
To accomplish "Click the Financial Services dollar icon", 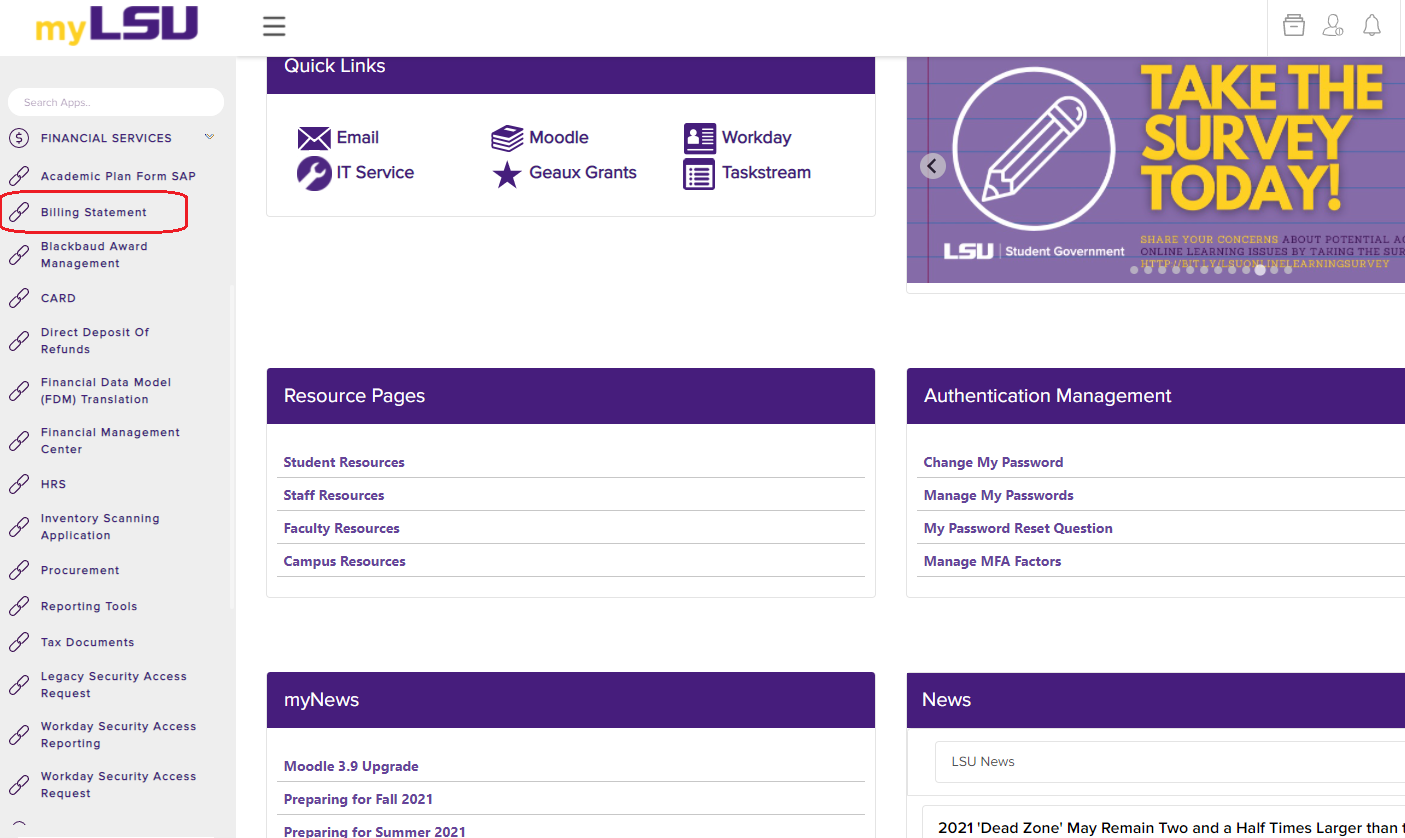I will (18, 138).
